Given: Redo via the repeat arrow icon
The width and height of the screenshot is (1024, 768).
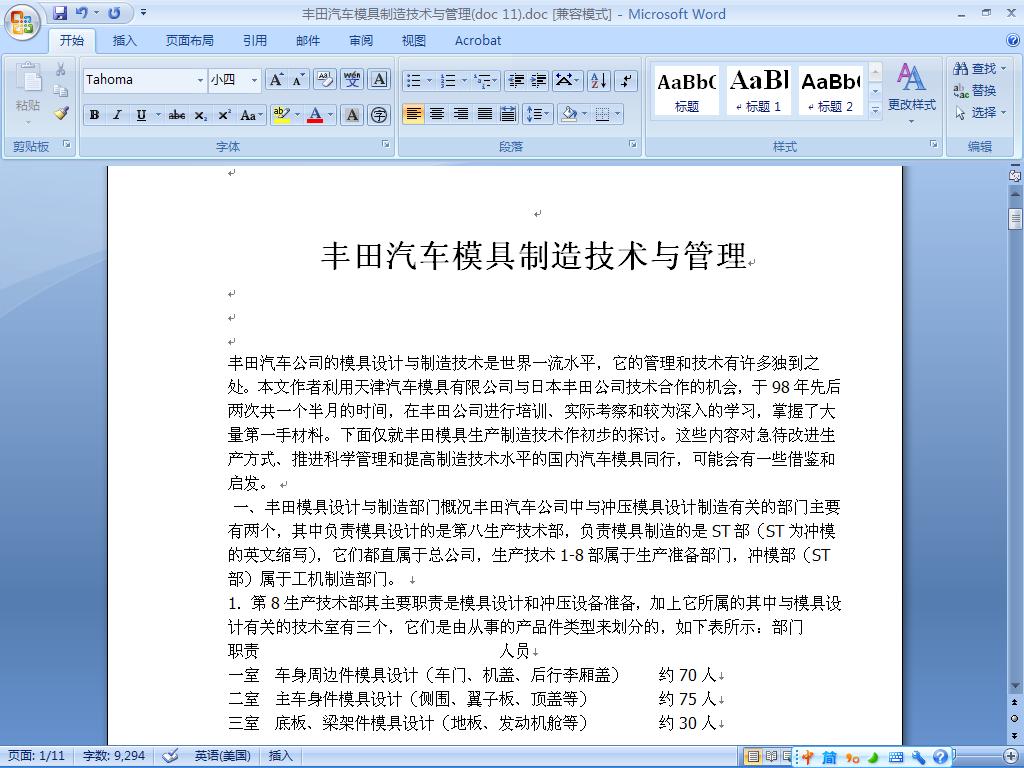Looking at the screenshot, I should pos(114,13).
